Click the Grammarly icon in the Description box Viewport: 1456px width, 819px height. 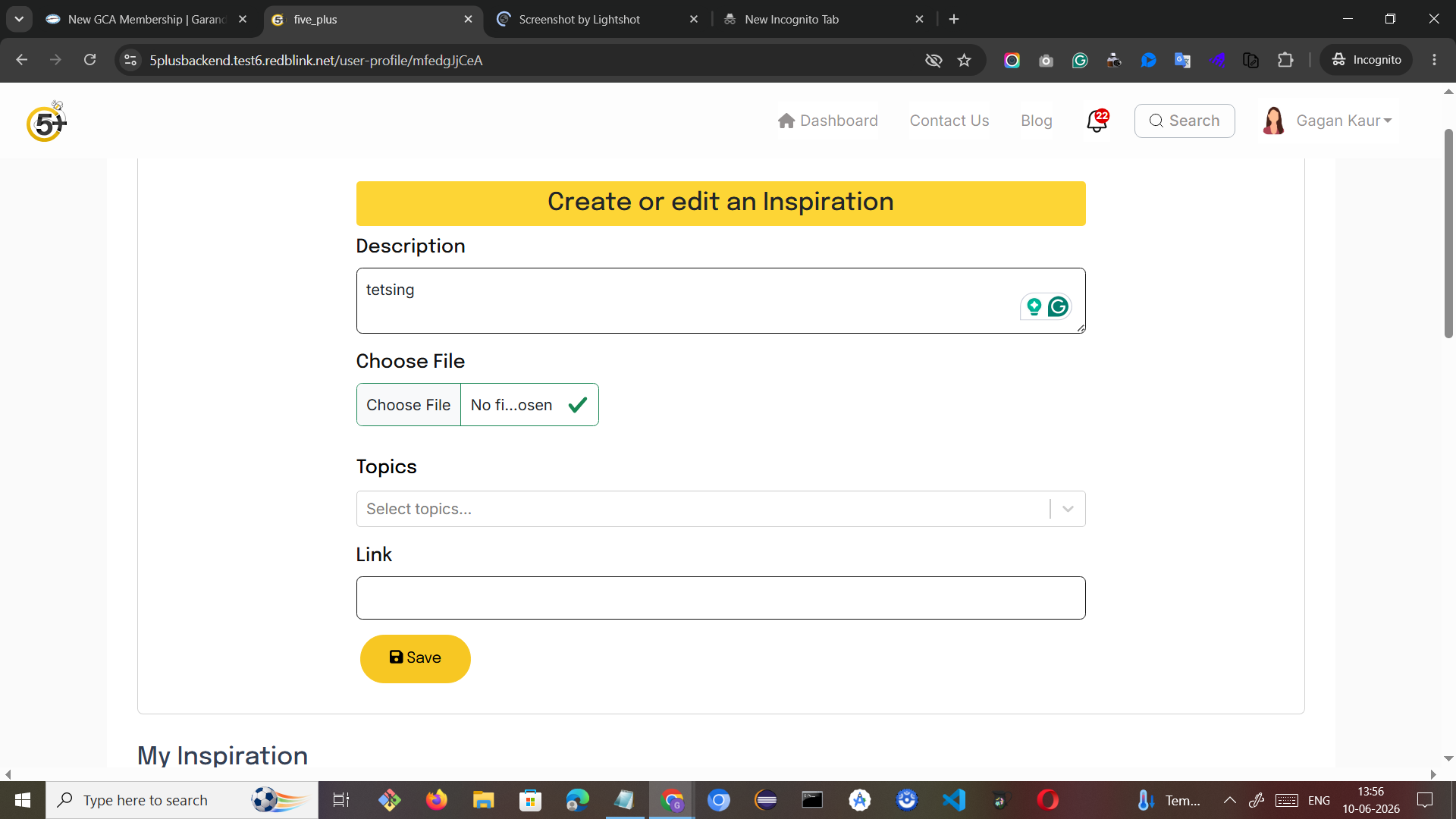1058,306
